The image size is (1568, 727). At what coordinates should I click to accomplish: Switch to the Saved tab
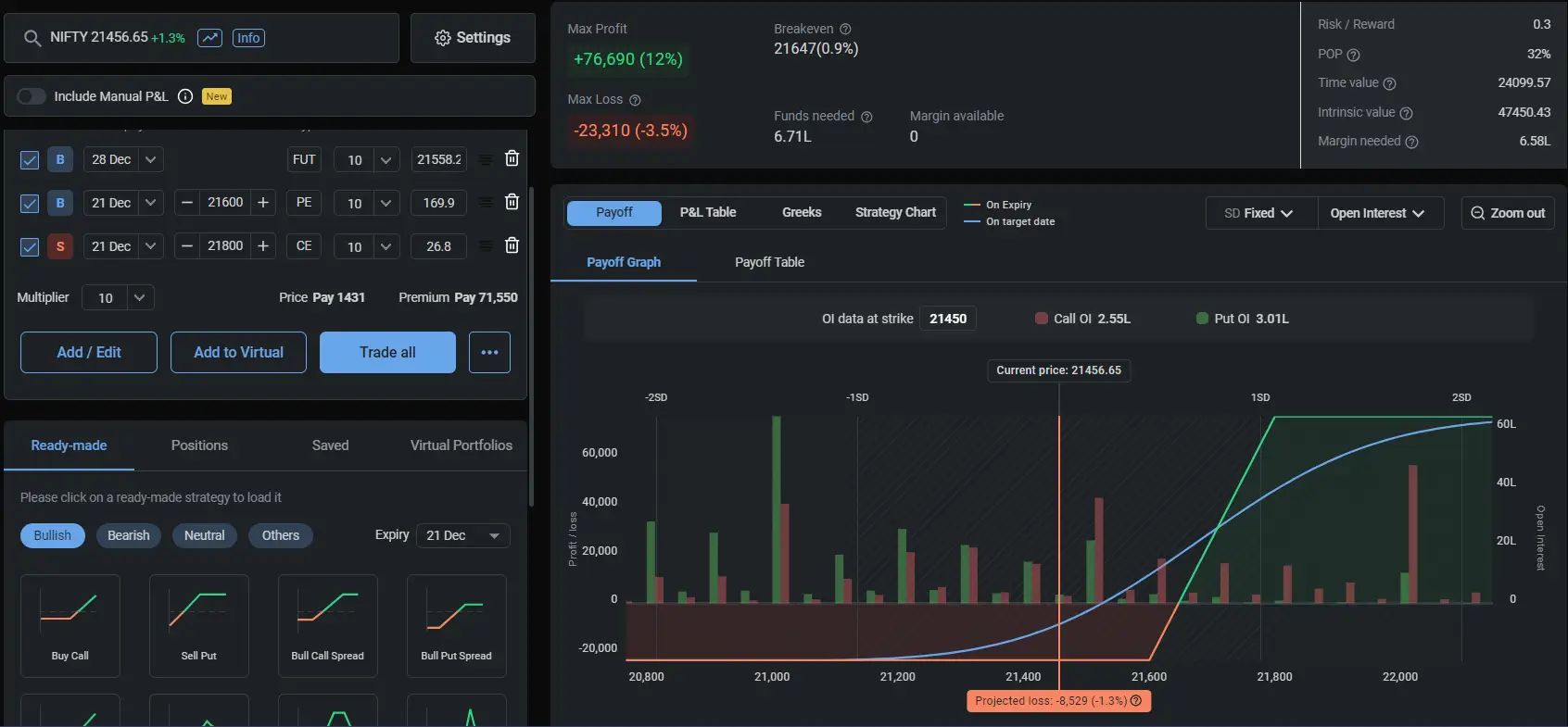point(330,445)
